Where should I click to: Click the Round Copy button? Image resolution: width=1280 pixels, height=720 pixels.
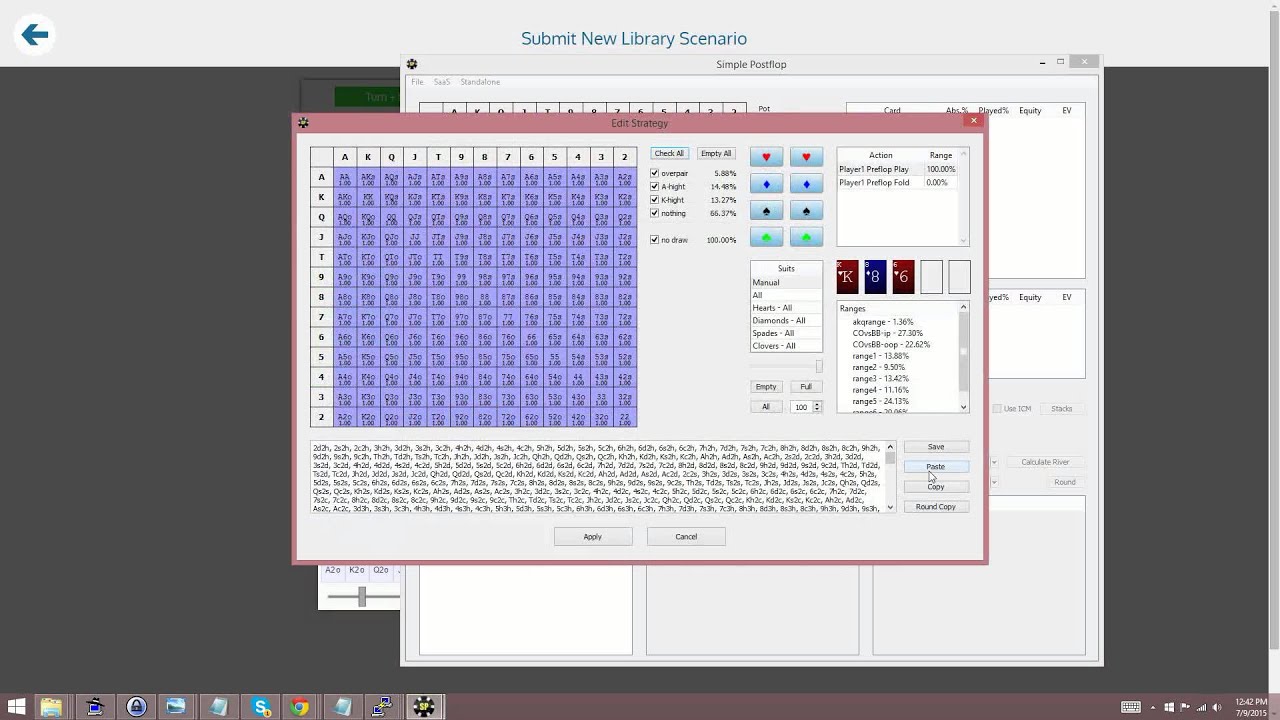point(936,507)
